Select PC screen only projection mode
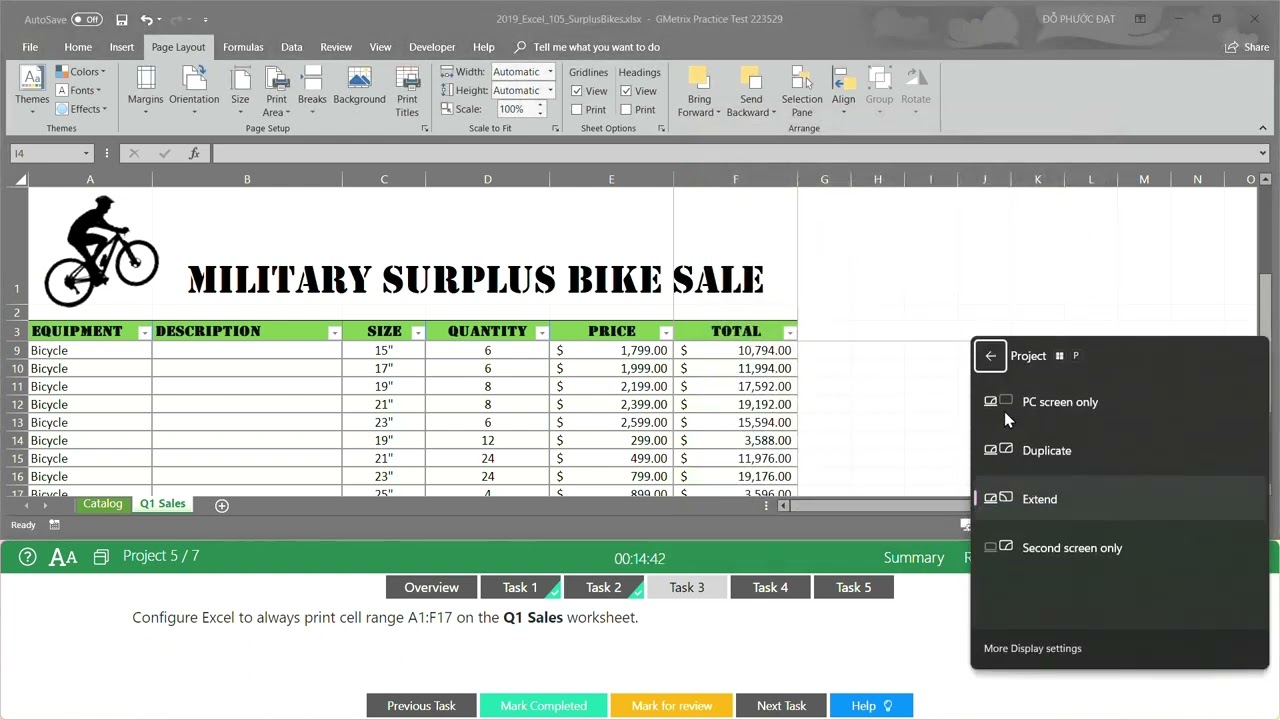 [1120, 402]
